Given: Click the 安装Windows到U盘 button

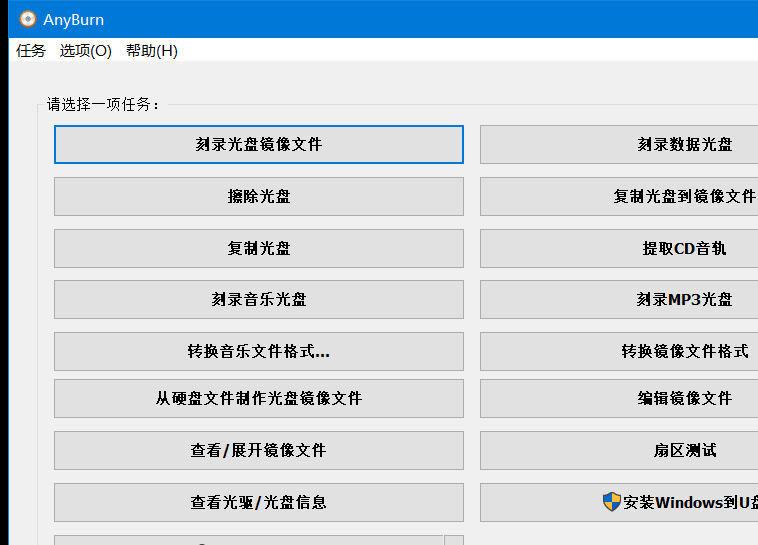Looking at the screenshot, I should coord(619,502).
